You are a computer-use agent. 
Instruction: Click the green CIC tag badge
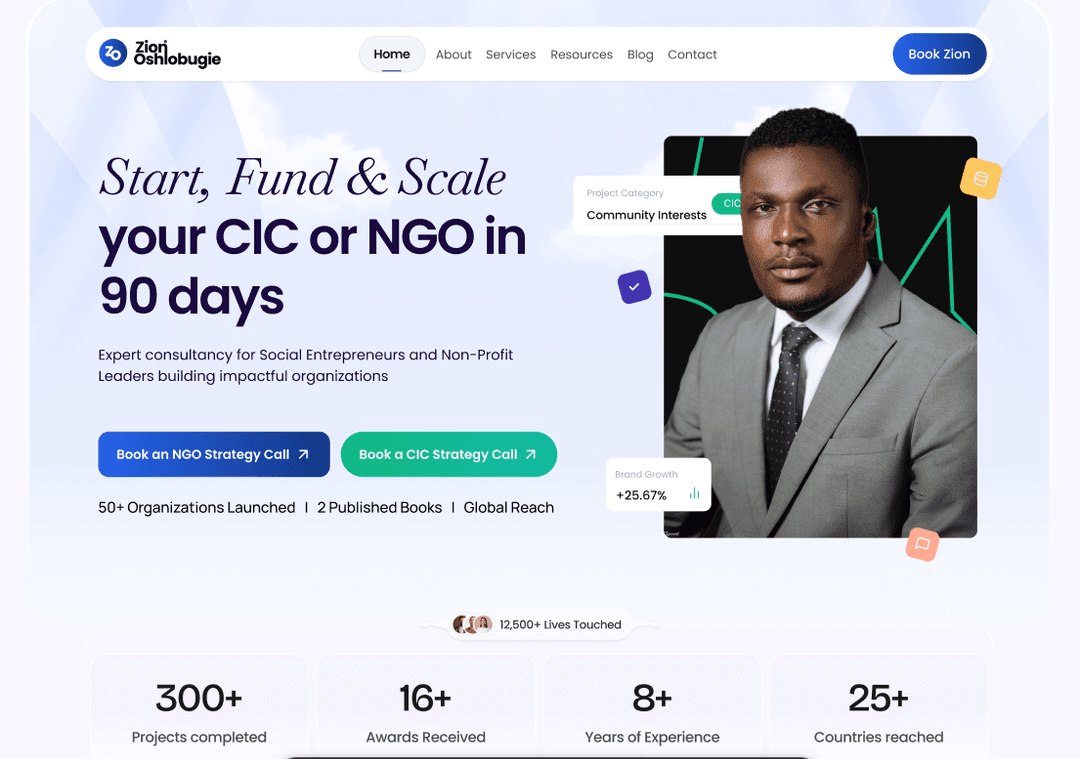point(728,204)
